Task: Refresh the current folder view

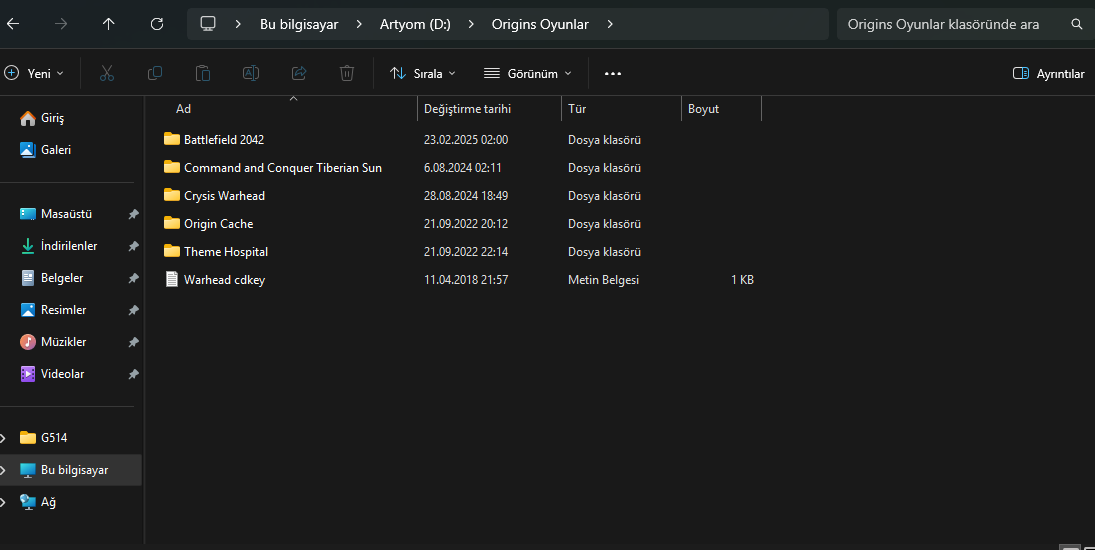Action: tap(156, 23)
